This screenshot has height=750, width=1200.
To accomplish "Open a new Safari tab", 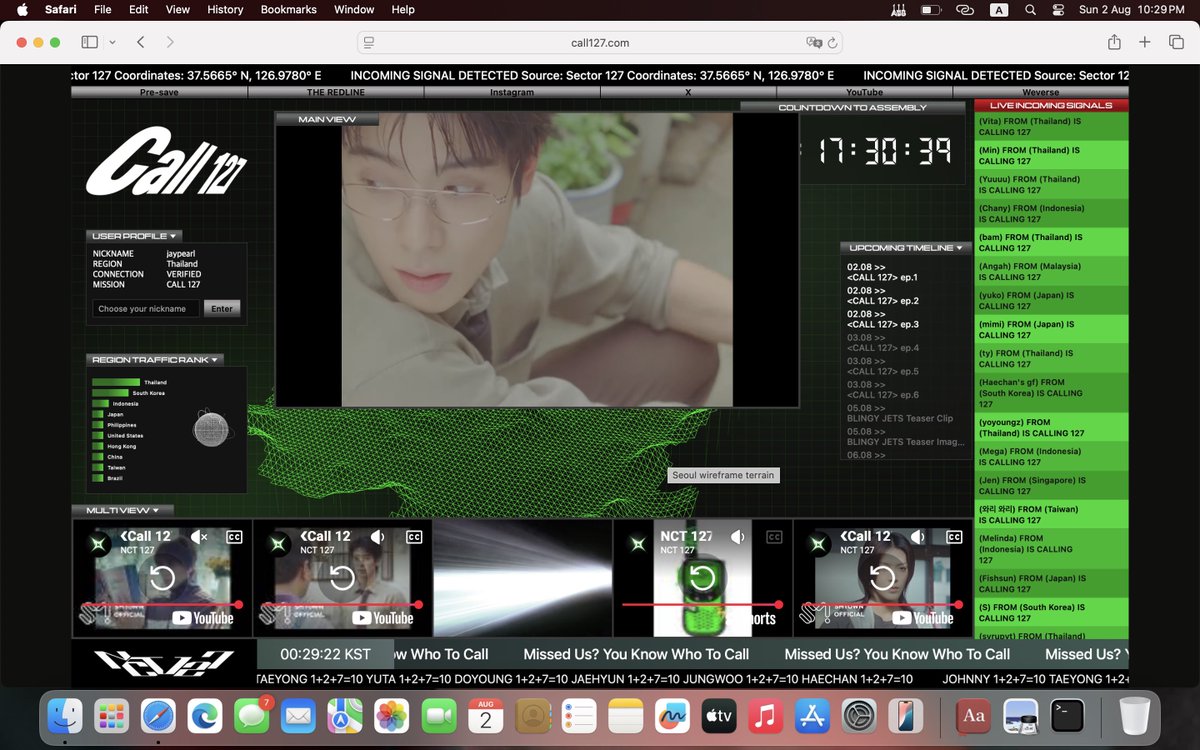I will [1145, 42].
